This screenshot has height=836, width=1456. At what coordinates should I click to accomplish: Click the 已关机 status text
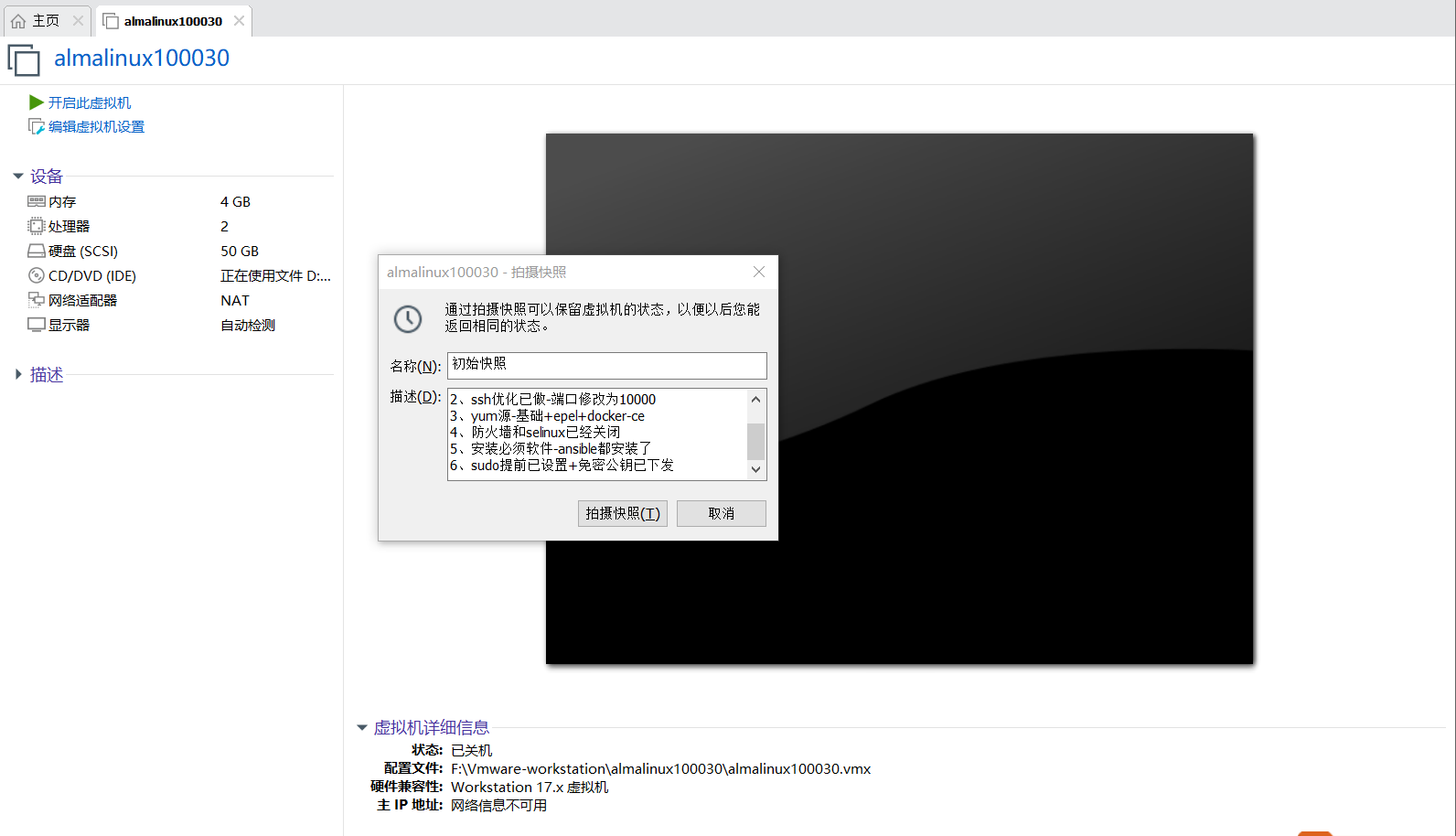click(472, 751)
